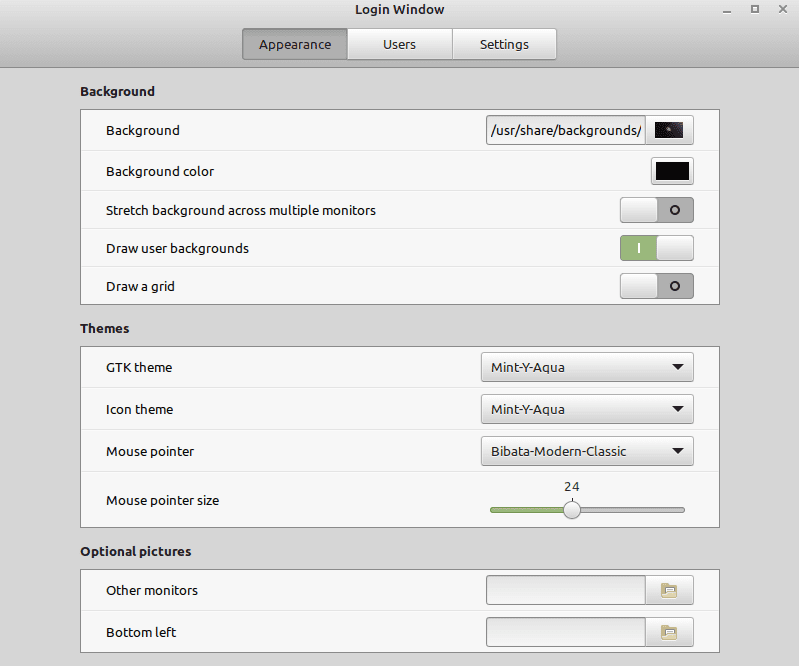This screenshot has height=666, width=799.
Task: Maximize the Login Window
Action: click(x=755, y=9)
